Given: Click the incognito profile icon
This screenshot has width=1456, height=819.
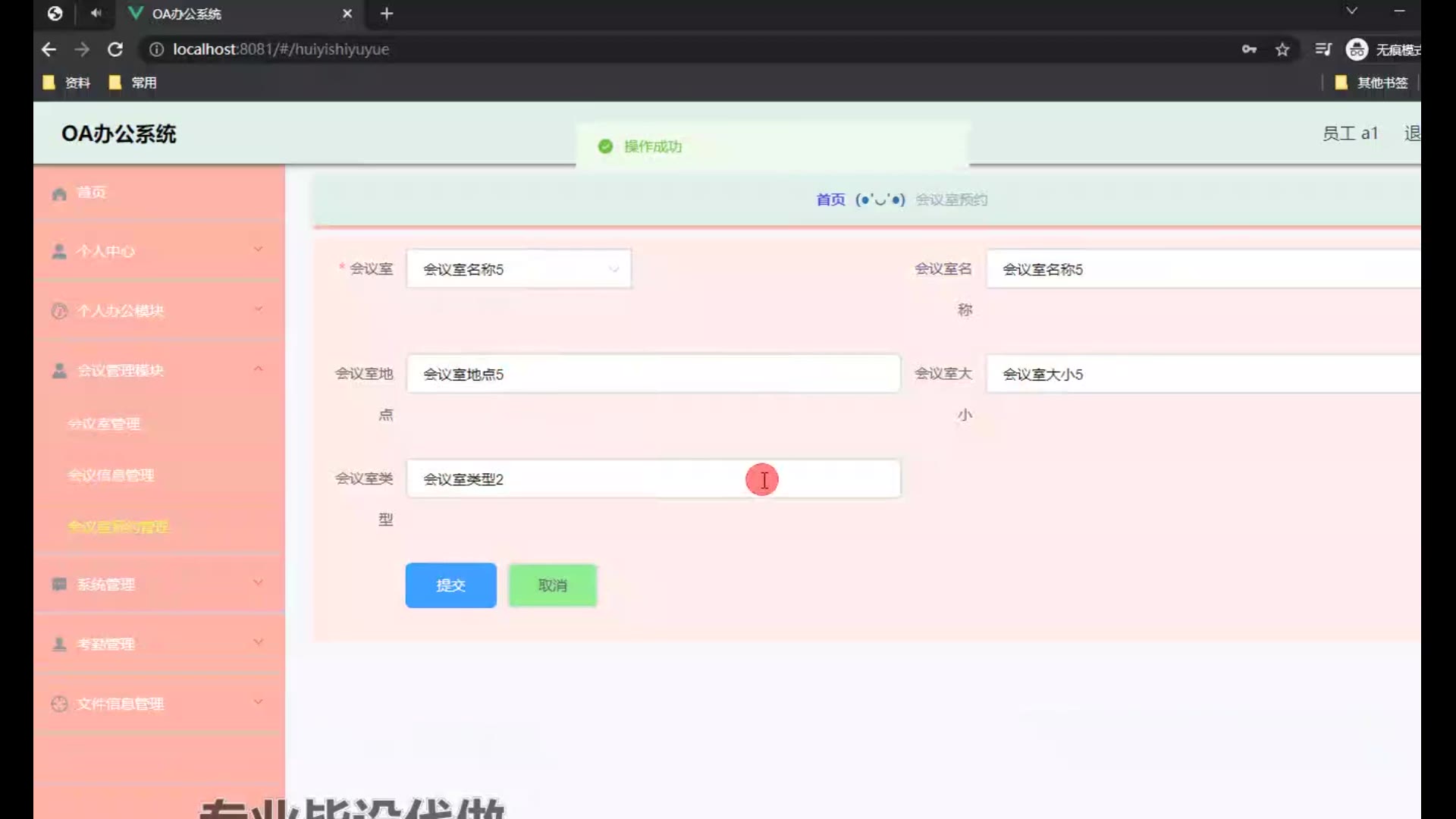Looking at the screenshot, I should [1357, 49].
